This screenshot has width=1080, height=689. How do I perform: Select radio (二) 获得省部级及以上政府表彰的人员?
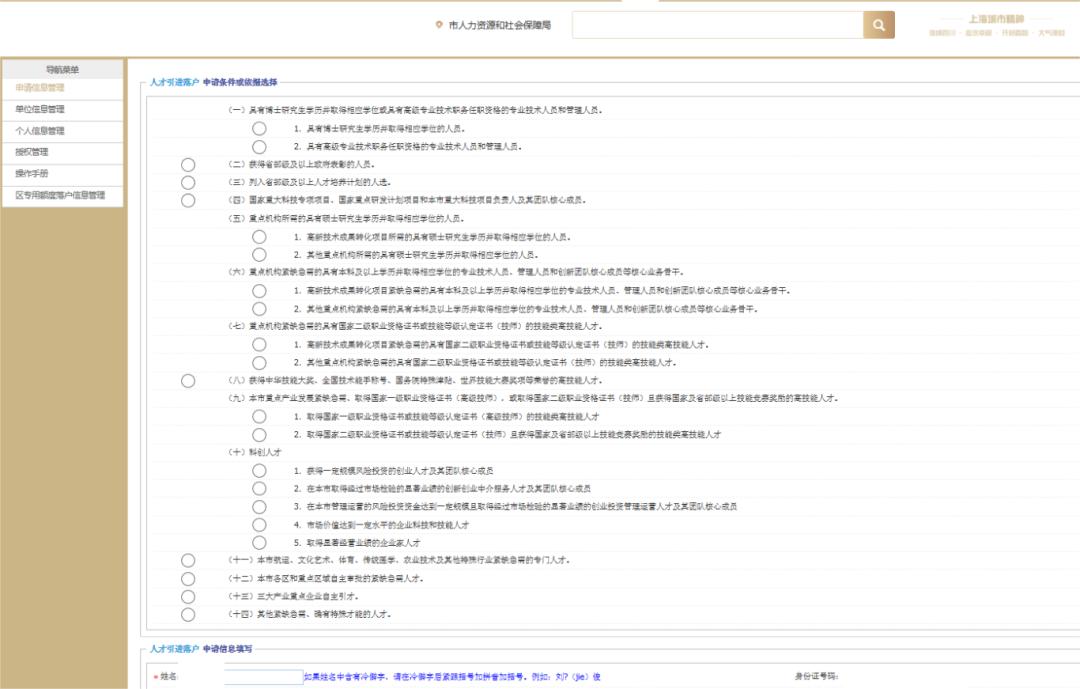pyautogui.click(x=188, y=165)
